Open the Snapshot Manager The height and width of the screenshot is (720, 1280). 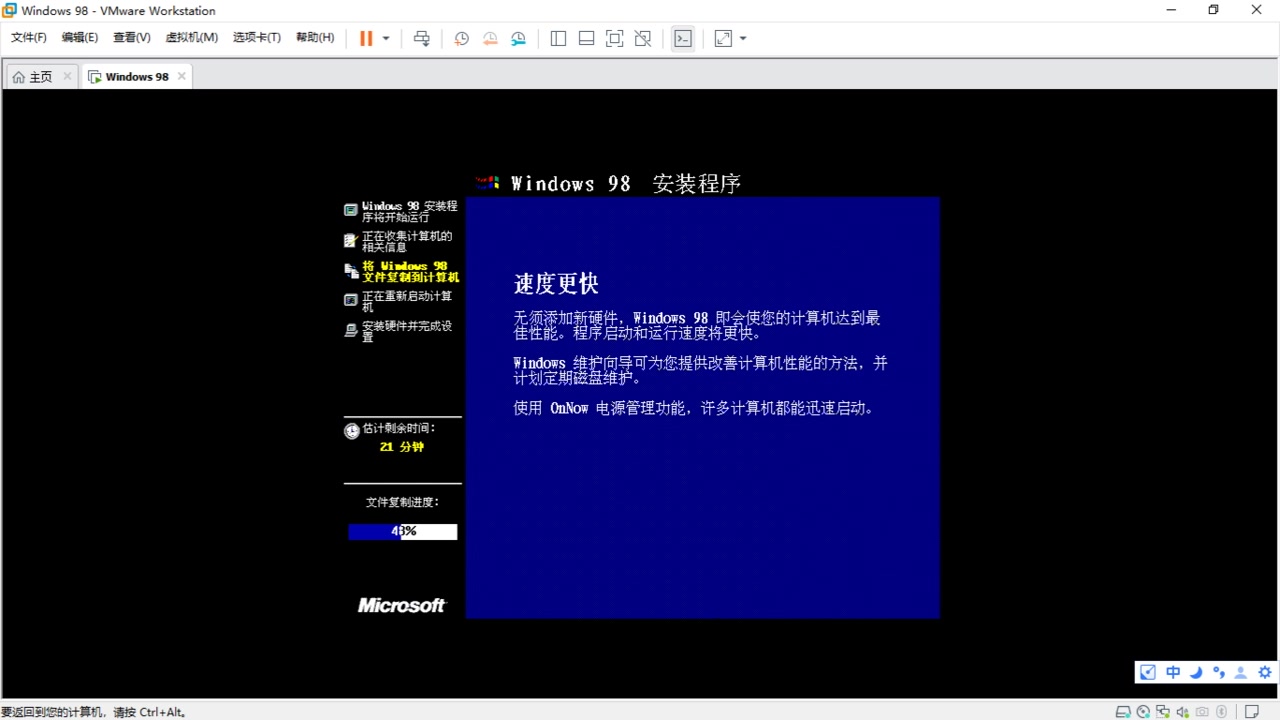coord(519,38)
